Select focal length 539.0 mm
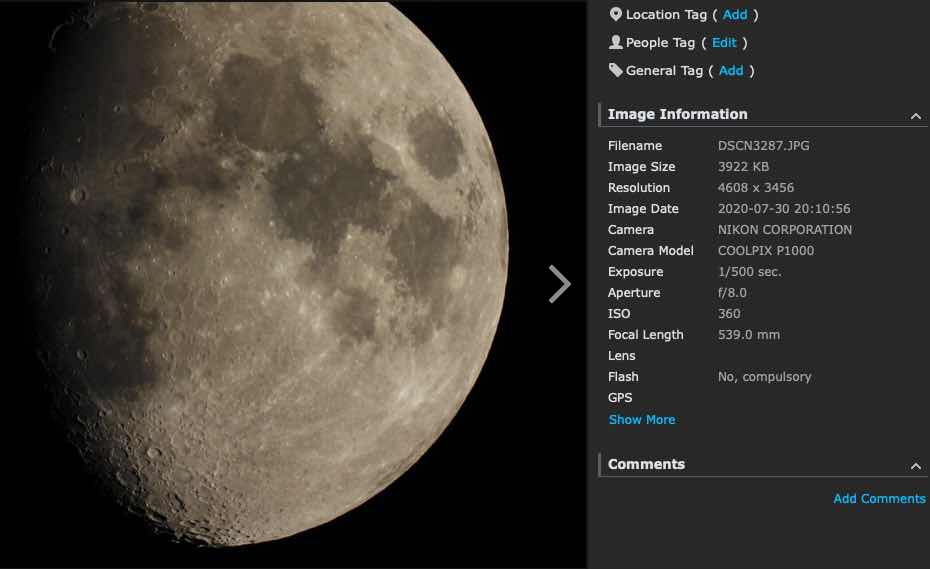 pos(749,335)
